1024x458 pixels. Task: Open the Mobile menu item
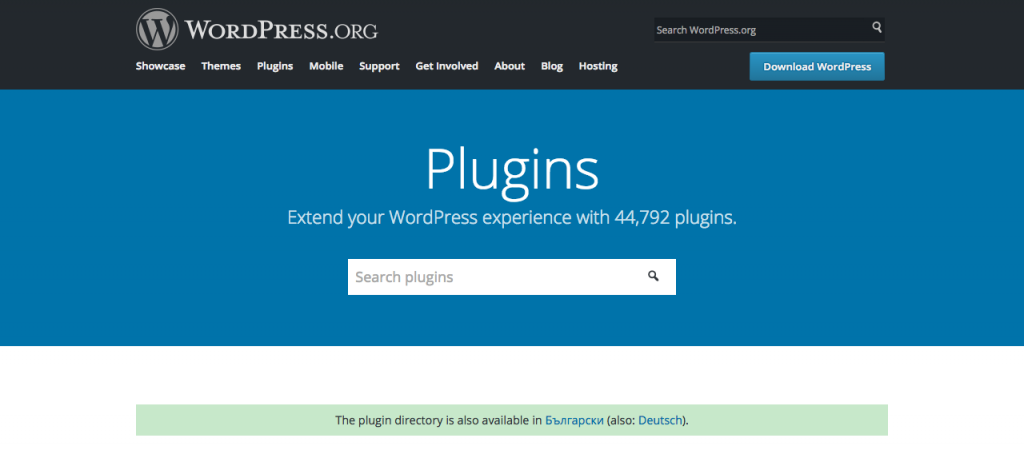click(326, 66)
